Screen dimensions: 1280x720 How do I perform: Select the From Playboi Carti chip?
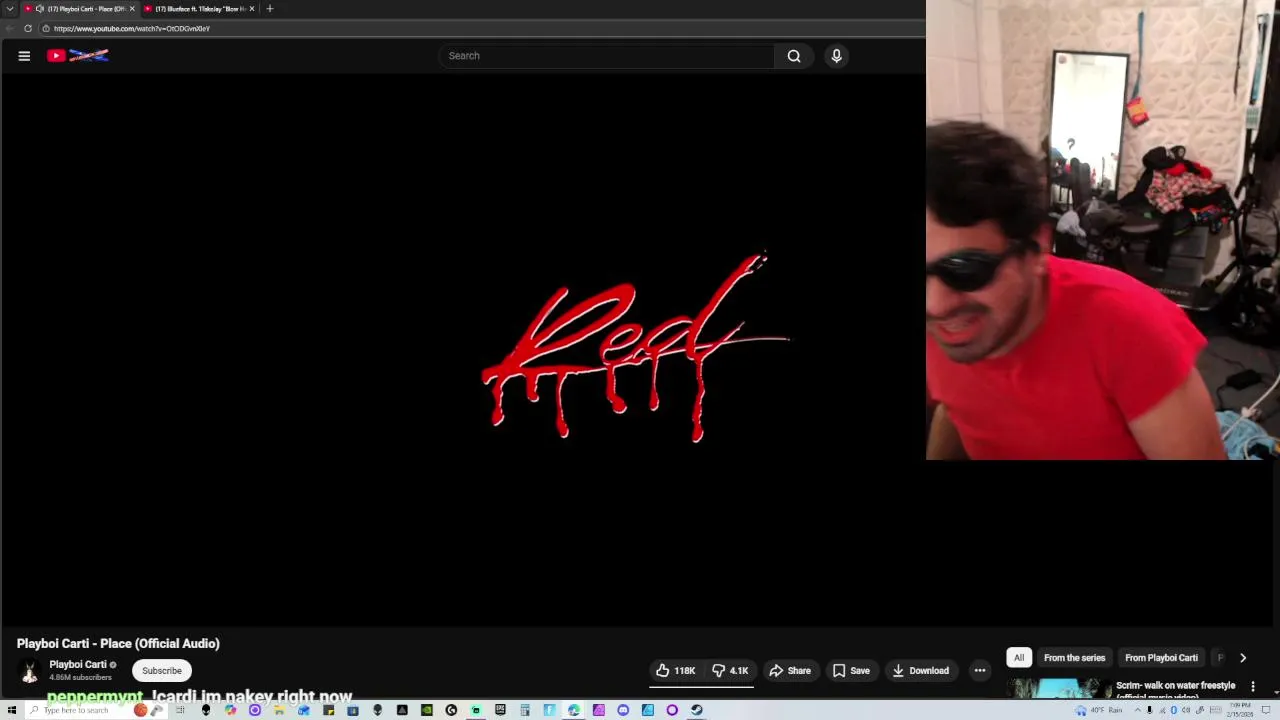1161,658
